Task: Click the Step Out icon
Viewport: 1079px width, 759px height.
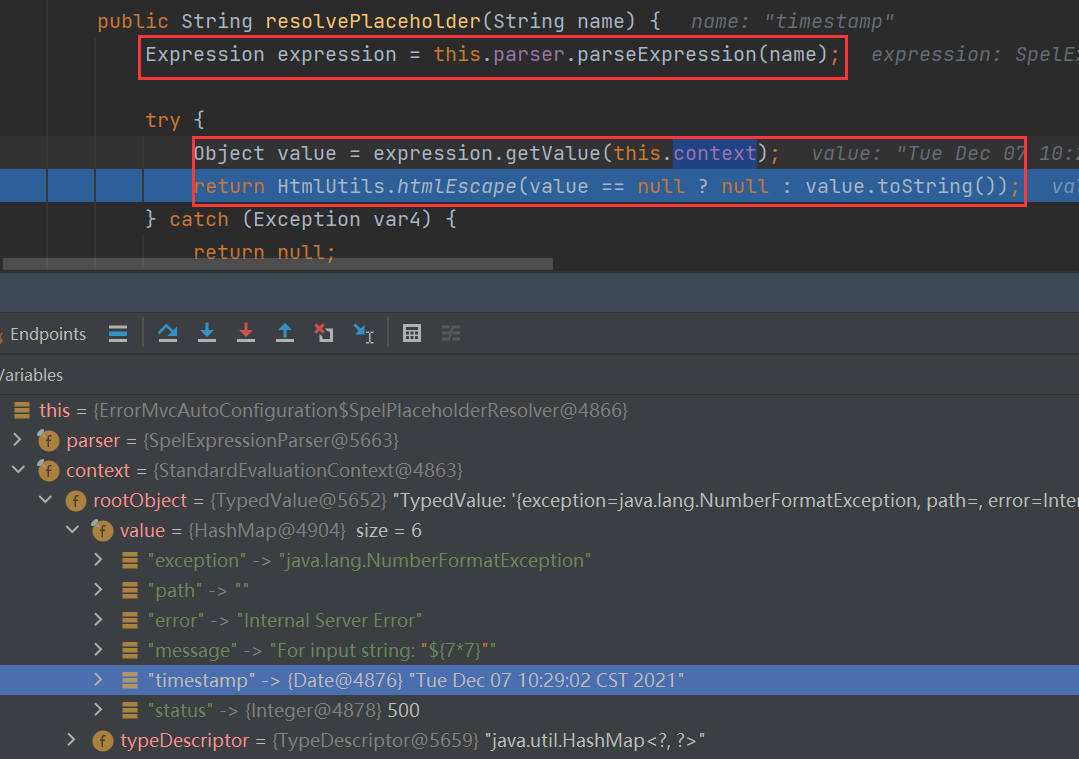Action: pos(285,333)
